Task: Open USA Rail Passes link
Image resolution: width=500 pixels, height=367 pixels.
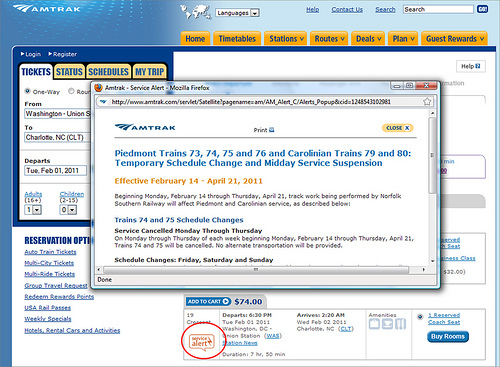Action: tap(47, 307)
